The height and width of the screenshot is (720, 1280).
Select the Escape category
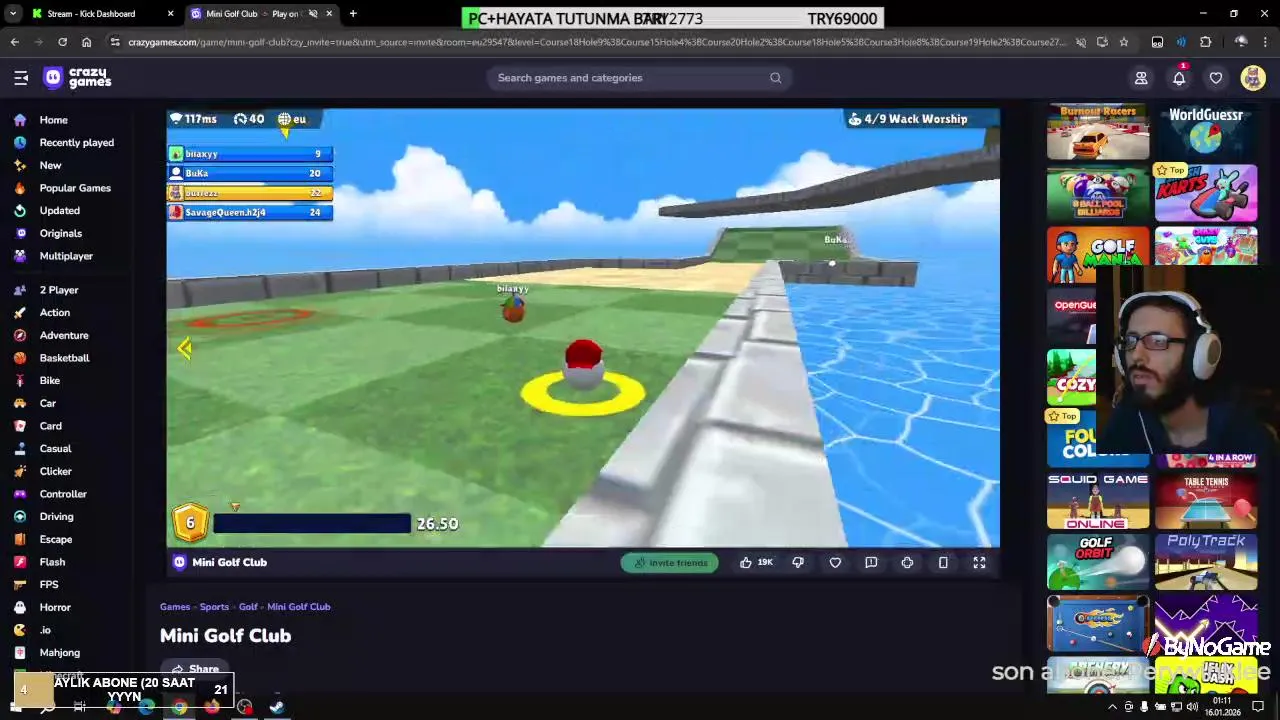tap(55, 539)
